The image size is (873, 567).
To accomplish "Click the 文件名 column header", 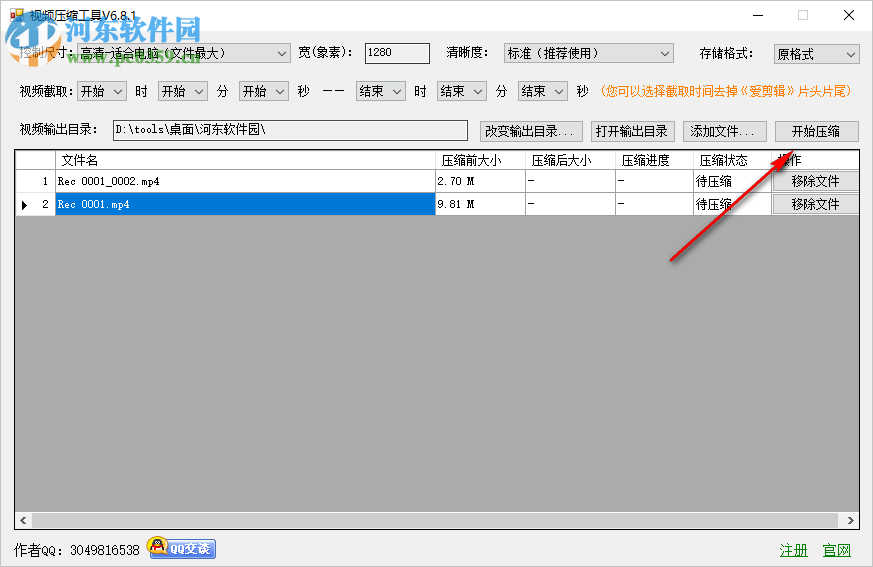I will click(245, 160).
